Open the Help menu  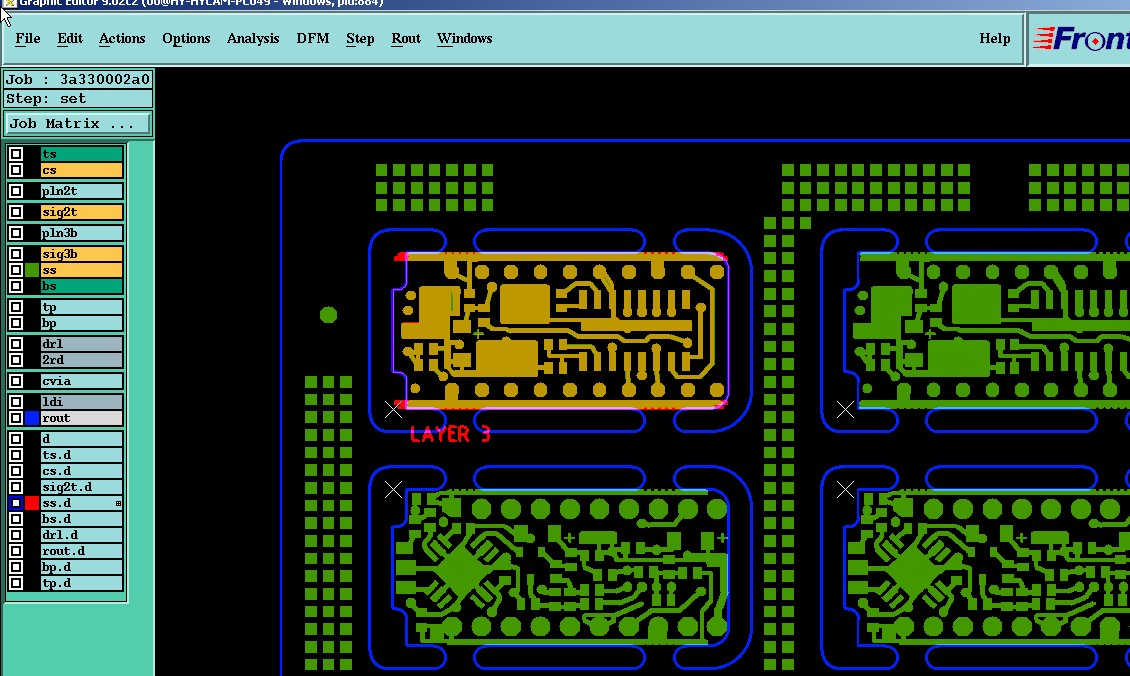(x=995, y=39)
